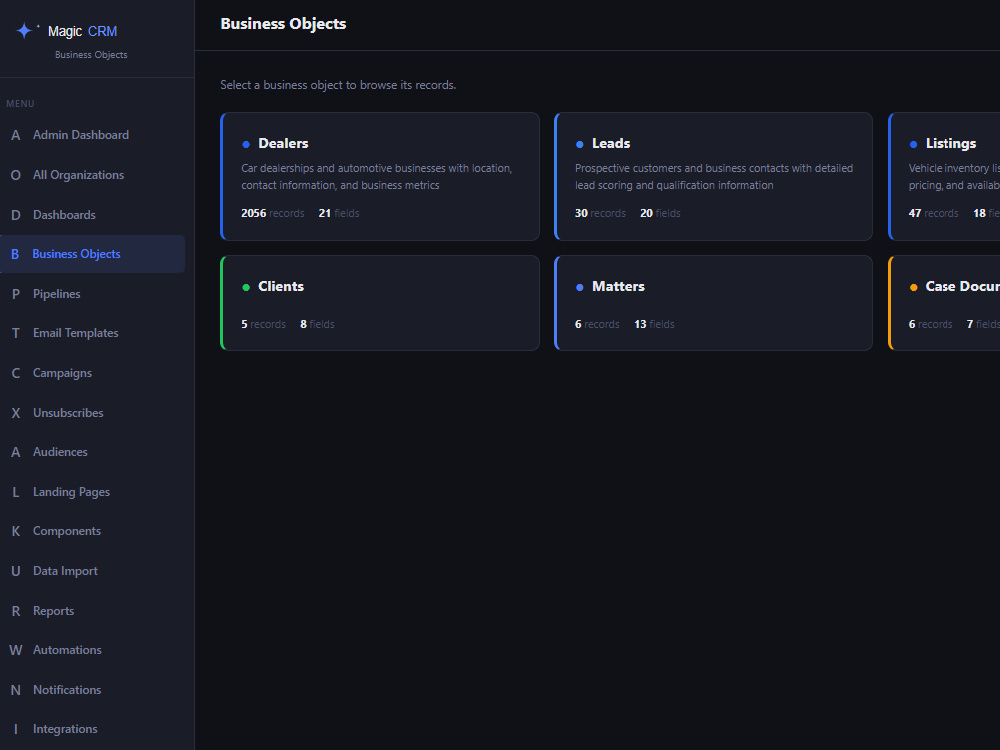This screenshot has height=750, width=1000.
Task: Open Reports from the menu
Action: [92, 611]
